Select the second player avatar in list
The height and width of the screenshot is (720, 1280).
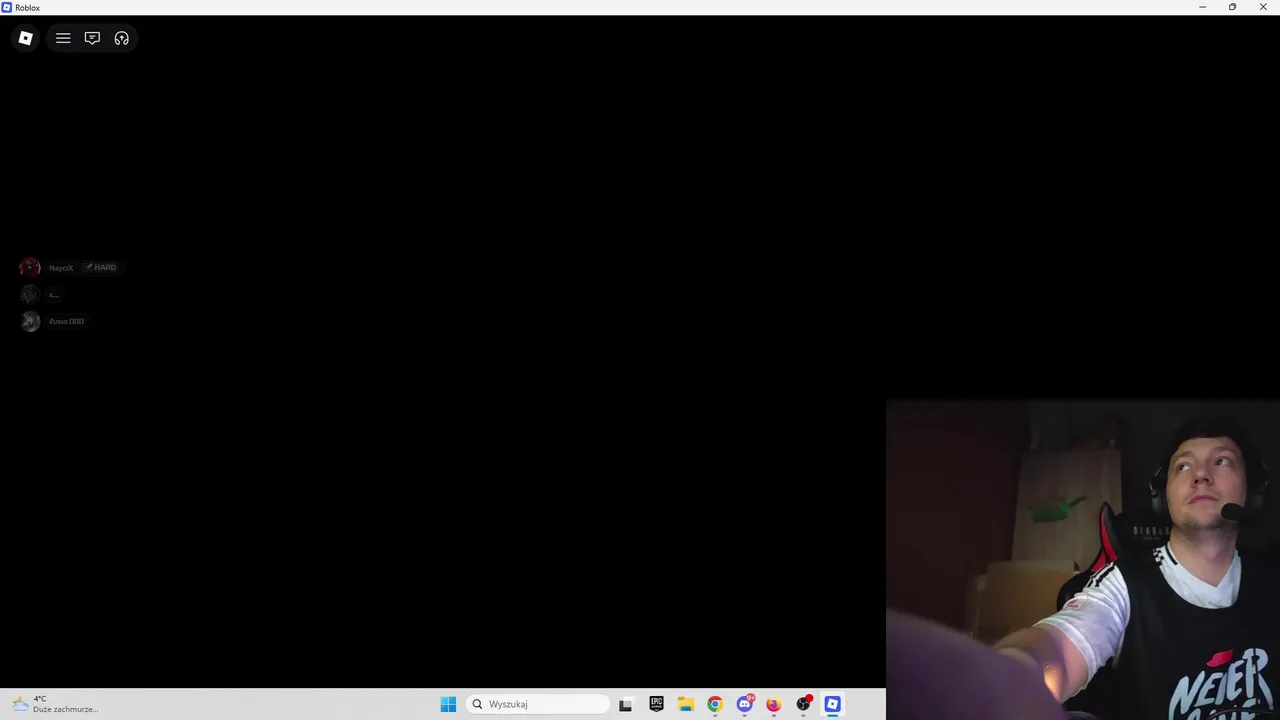pos(30,294)
